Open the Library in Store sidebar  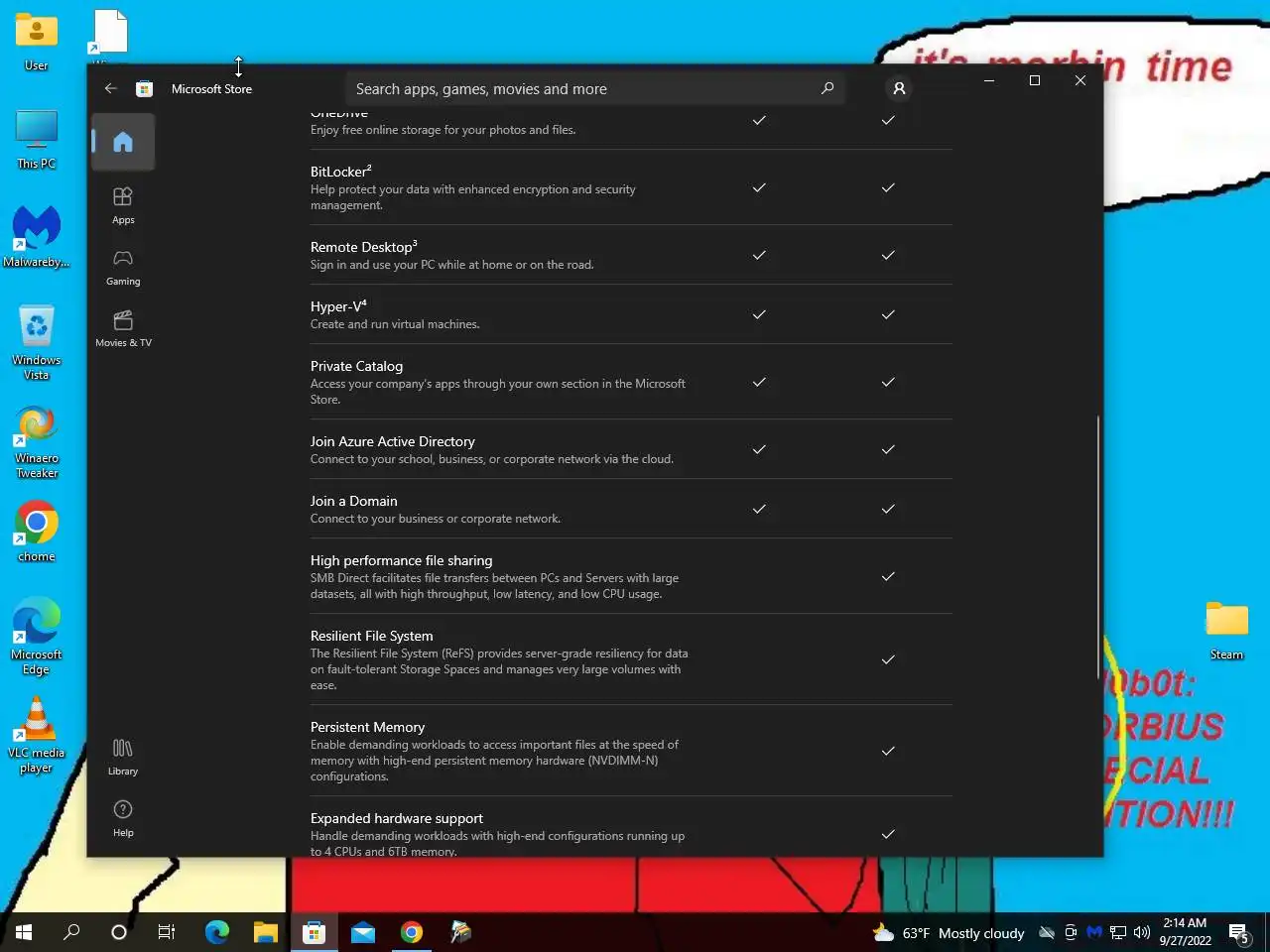point(123,757)
